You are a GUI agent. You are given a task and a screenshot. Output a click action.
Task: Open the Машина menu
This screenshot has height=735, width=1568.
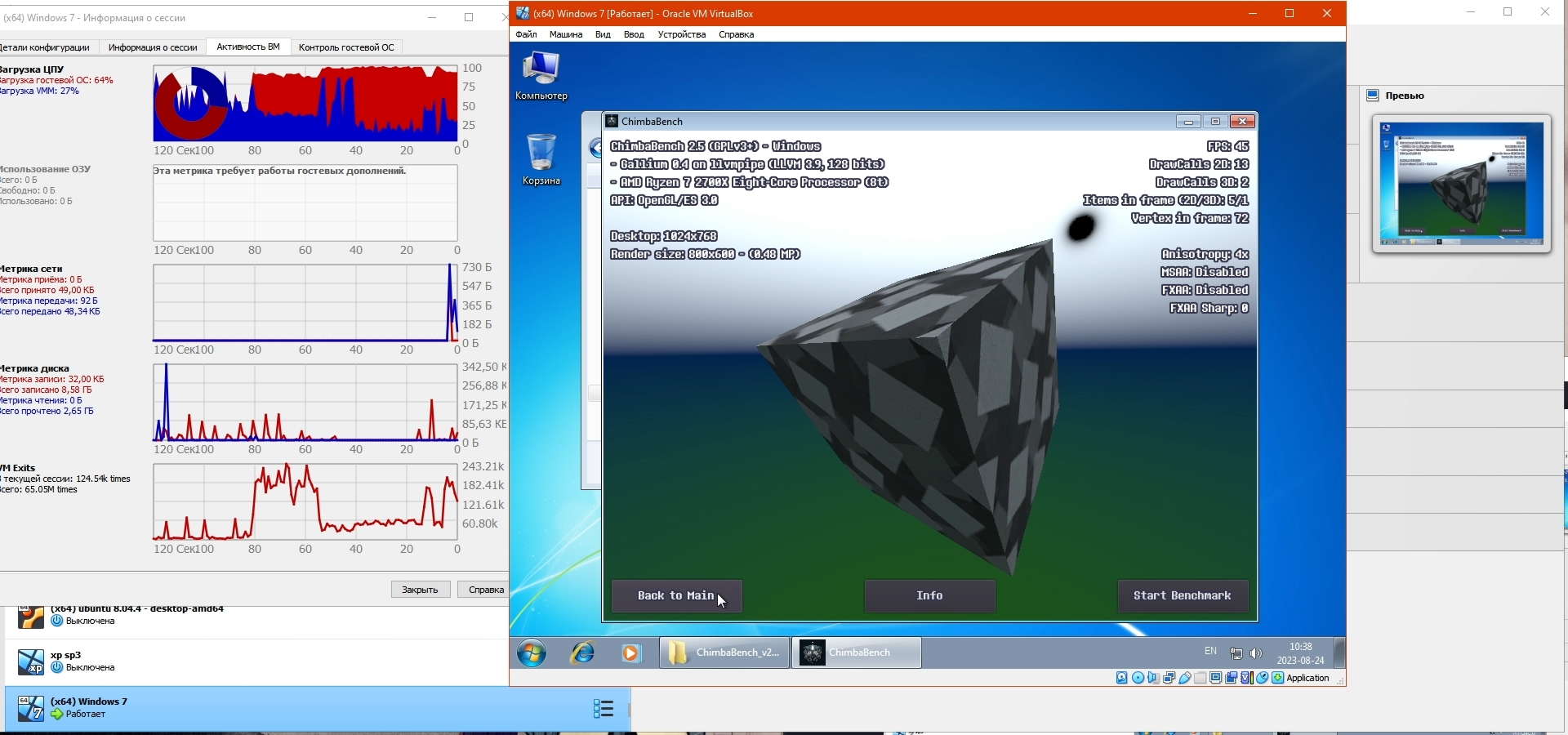click(x=566, y=34)
